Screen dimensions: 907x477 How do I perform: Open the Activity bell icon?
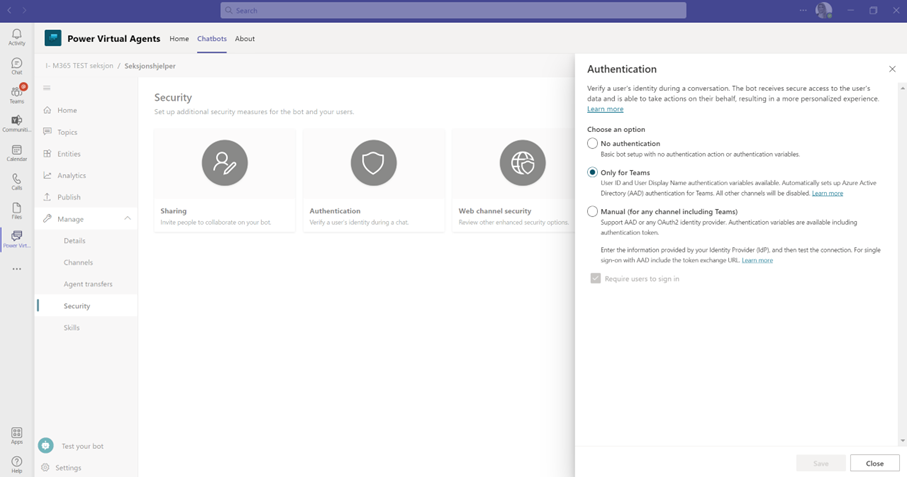tap(17, 37)
